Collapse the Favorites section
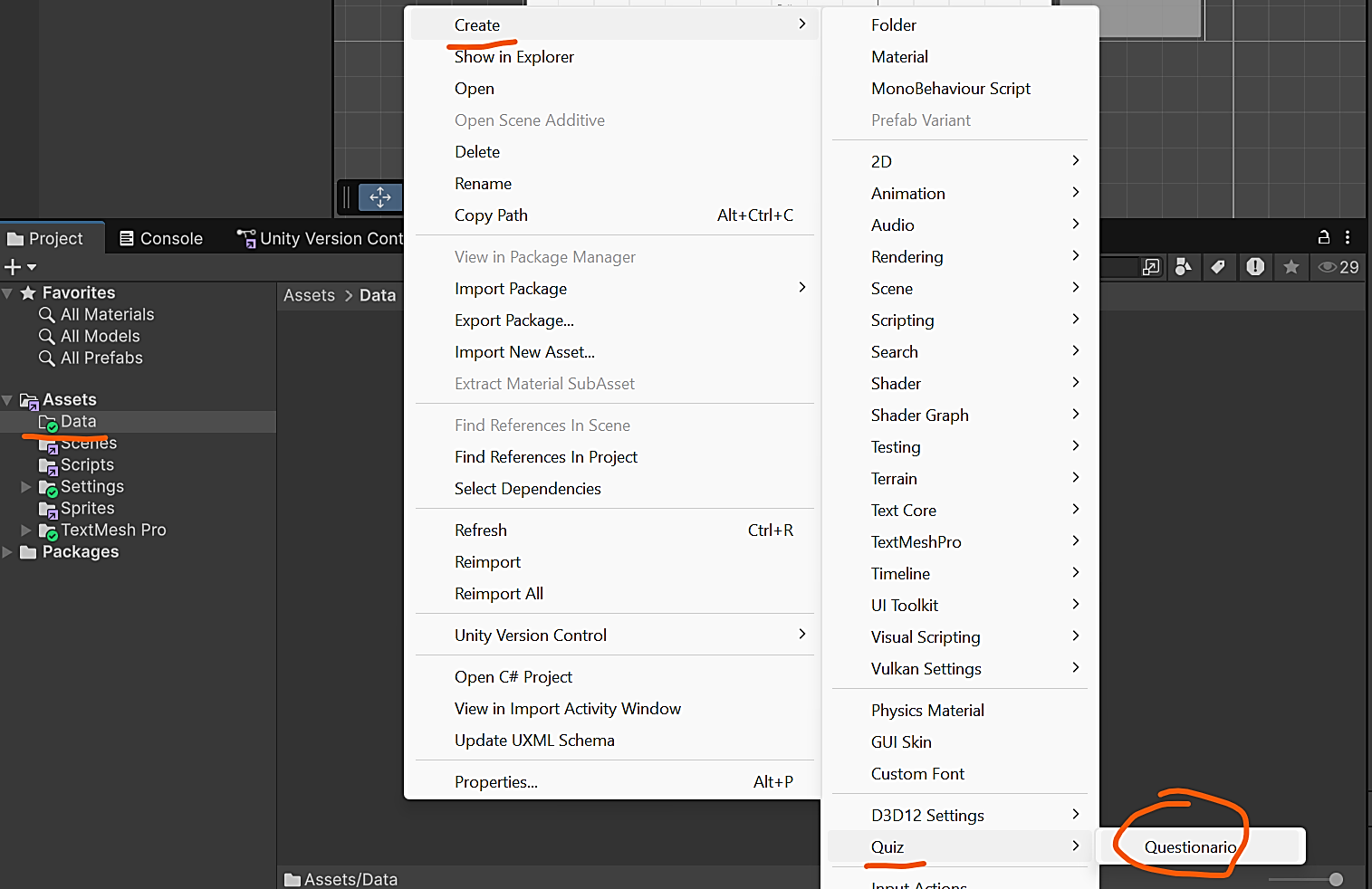This screenshot has width=1372, height=889. [8, 293]
